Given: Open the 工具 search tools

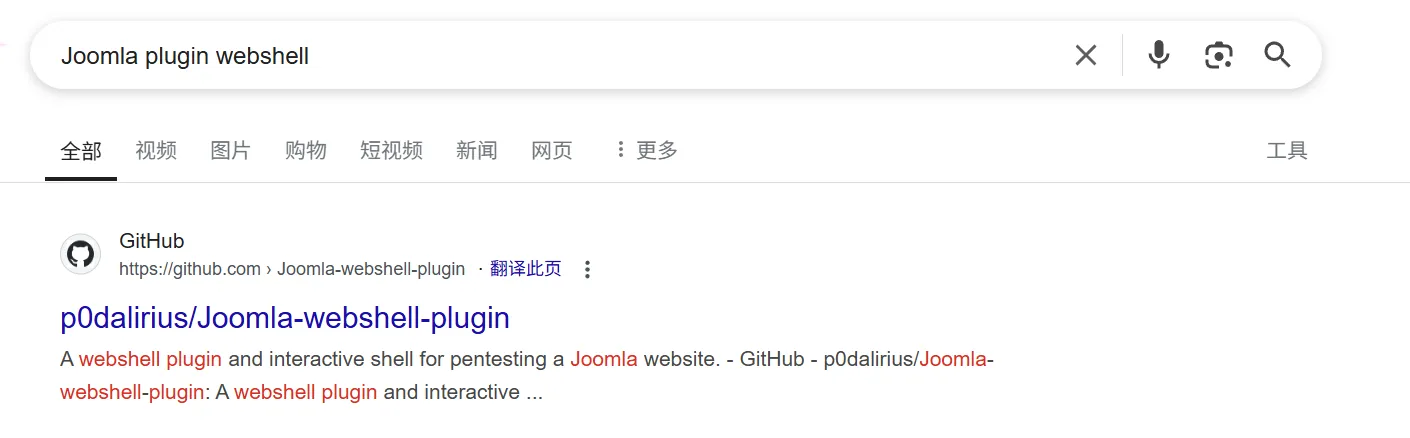Looking at the screenshot, I should (x=1287, y=151).
